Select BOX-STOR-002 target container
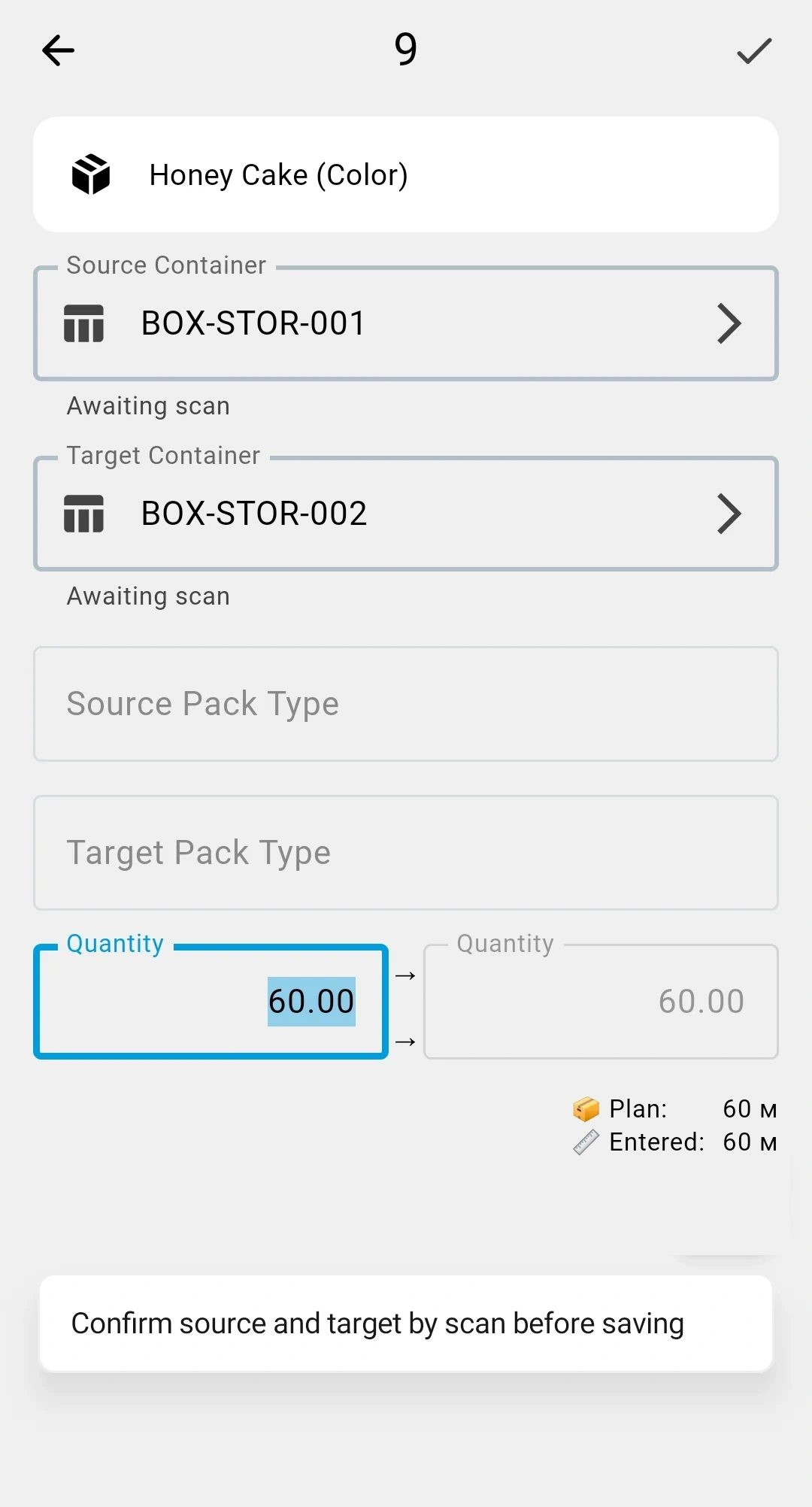Viewport: 812px width, 1507px height. pos(406,514)
